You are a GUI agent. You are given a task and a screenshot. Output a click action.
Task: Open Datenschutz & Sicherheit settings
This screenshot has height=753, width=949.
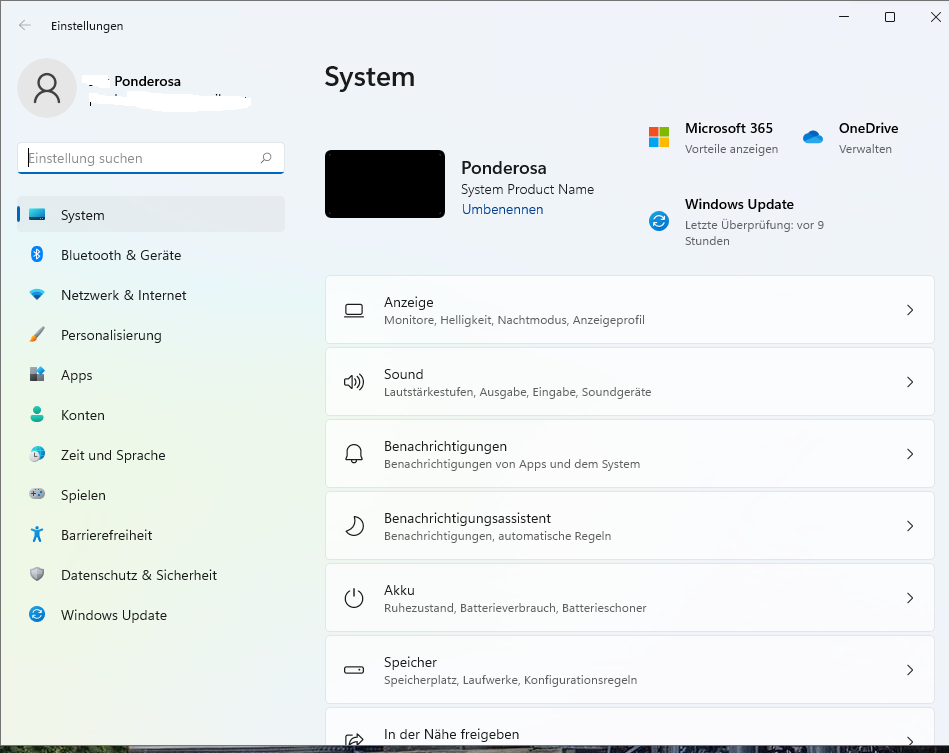pos(151,574)
